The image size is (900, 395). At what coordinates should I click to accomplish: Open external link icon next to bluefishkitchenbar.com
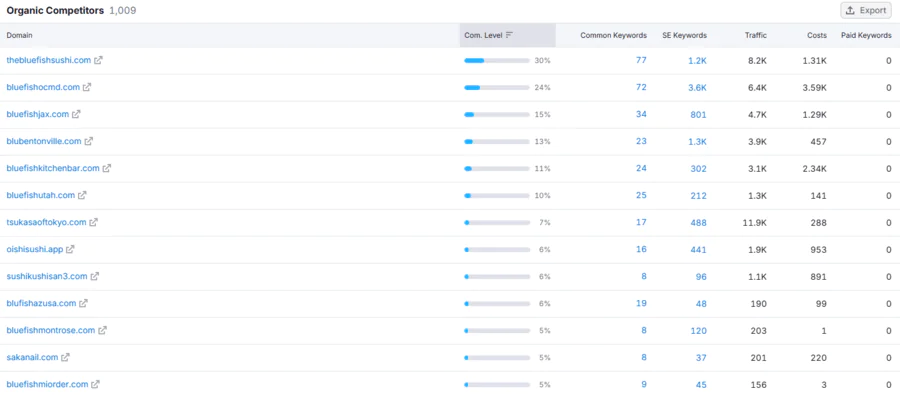click(107, 168)
